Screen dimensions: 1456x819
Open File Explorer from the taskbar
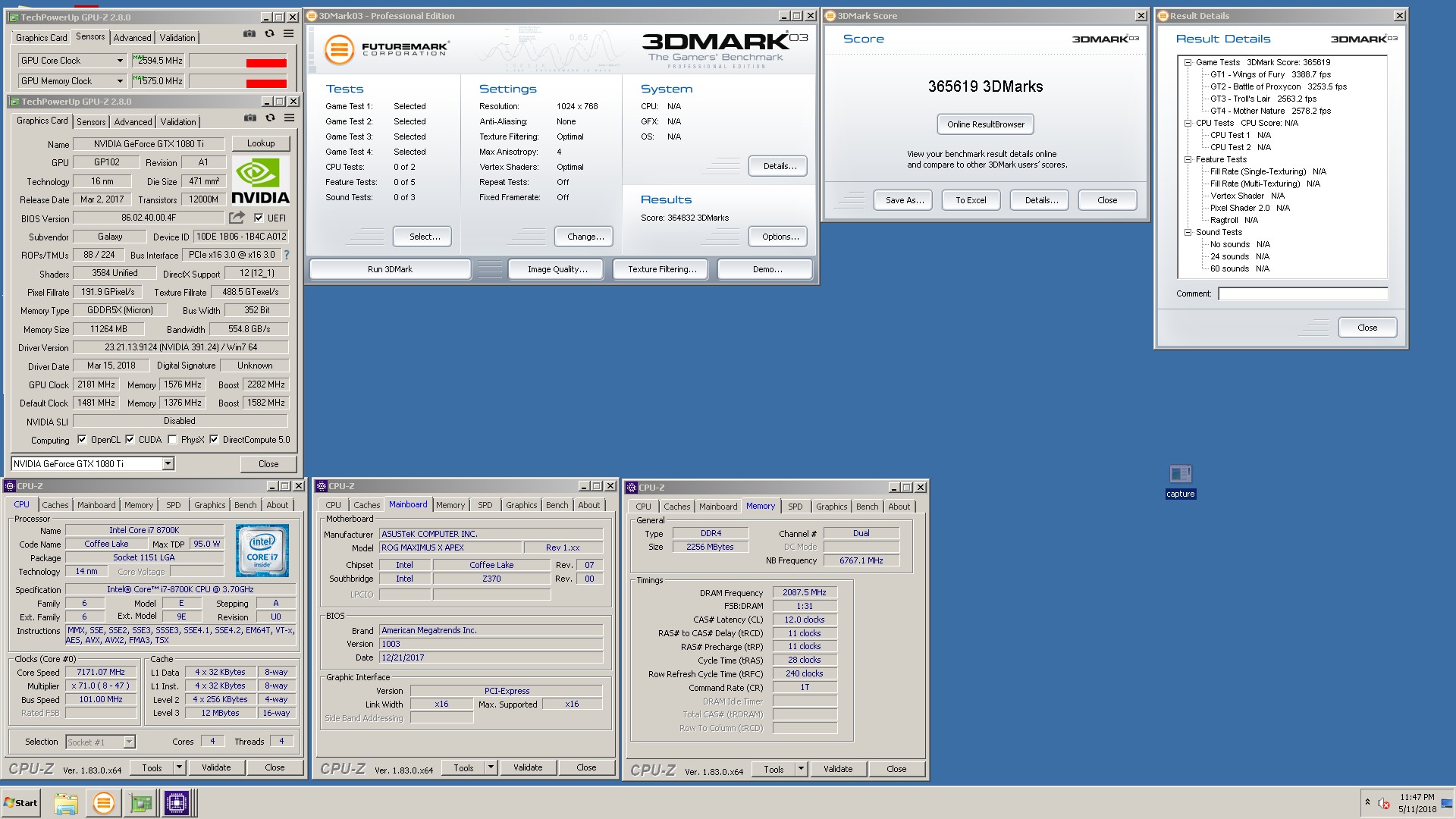coord(66,803)
